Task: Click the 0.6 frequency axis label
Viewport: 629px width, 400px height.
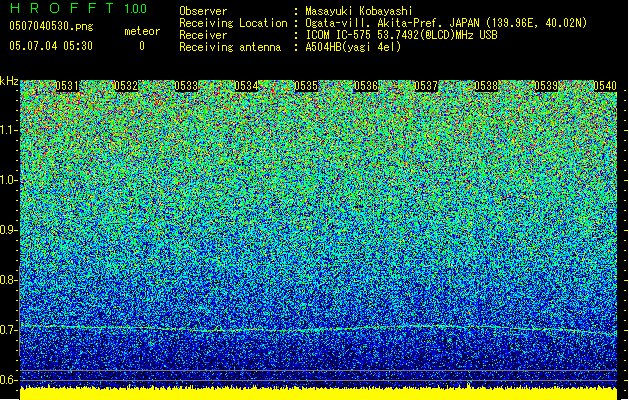Action: click(x=8, y=380)
